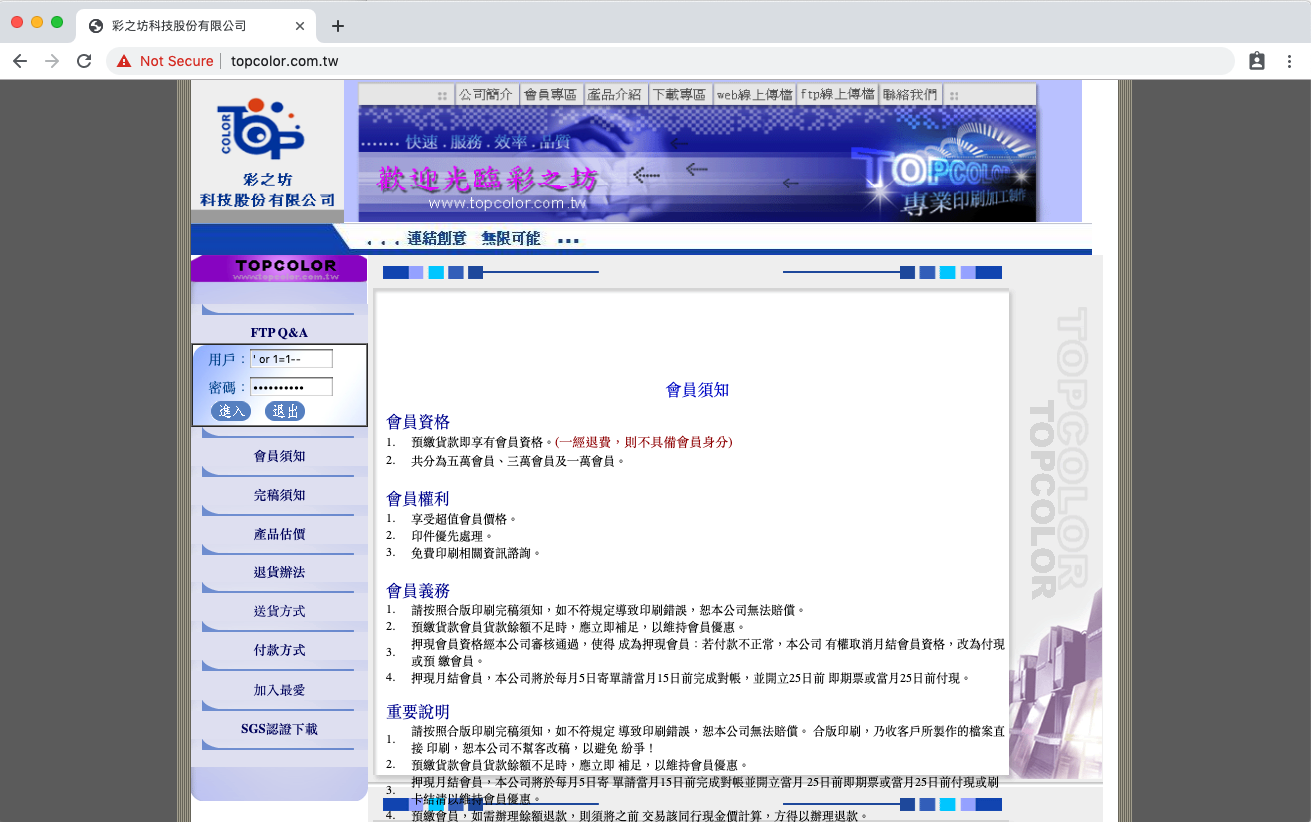This screenshot has width=1311, height=822.
Task: Open 完稿須知 in the left sidebar
Action: coord(279,495)
